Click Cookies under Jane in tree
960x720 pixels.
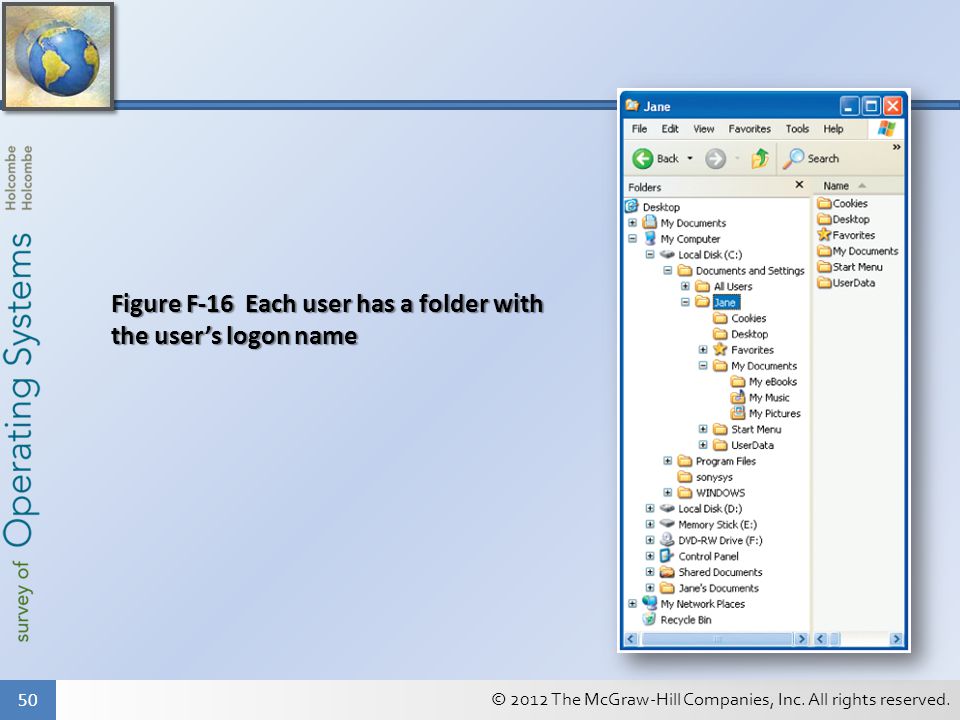pyautogui.click(x=749, y=318)
